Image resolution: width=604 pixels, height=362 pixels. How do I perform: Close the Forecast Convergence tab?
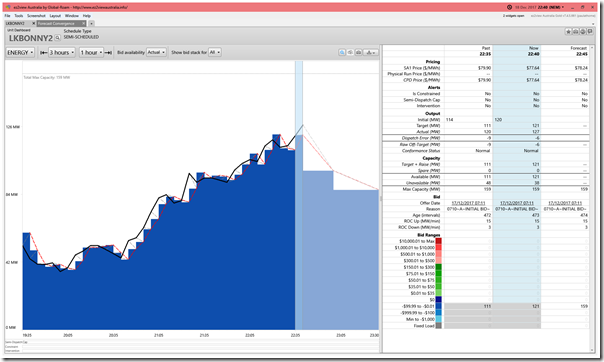coord(84,23)
